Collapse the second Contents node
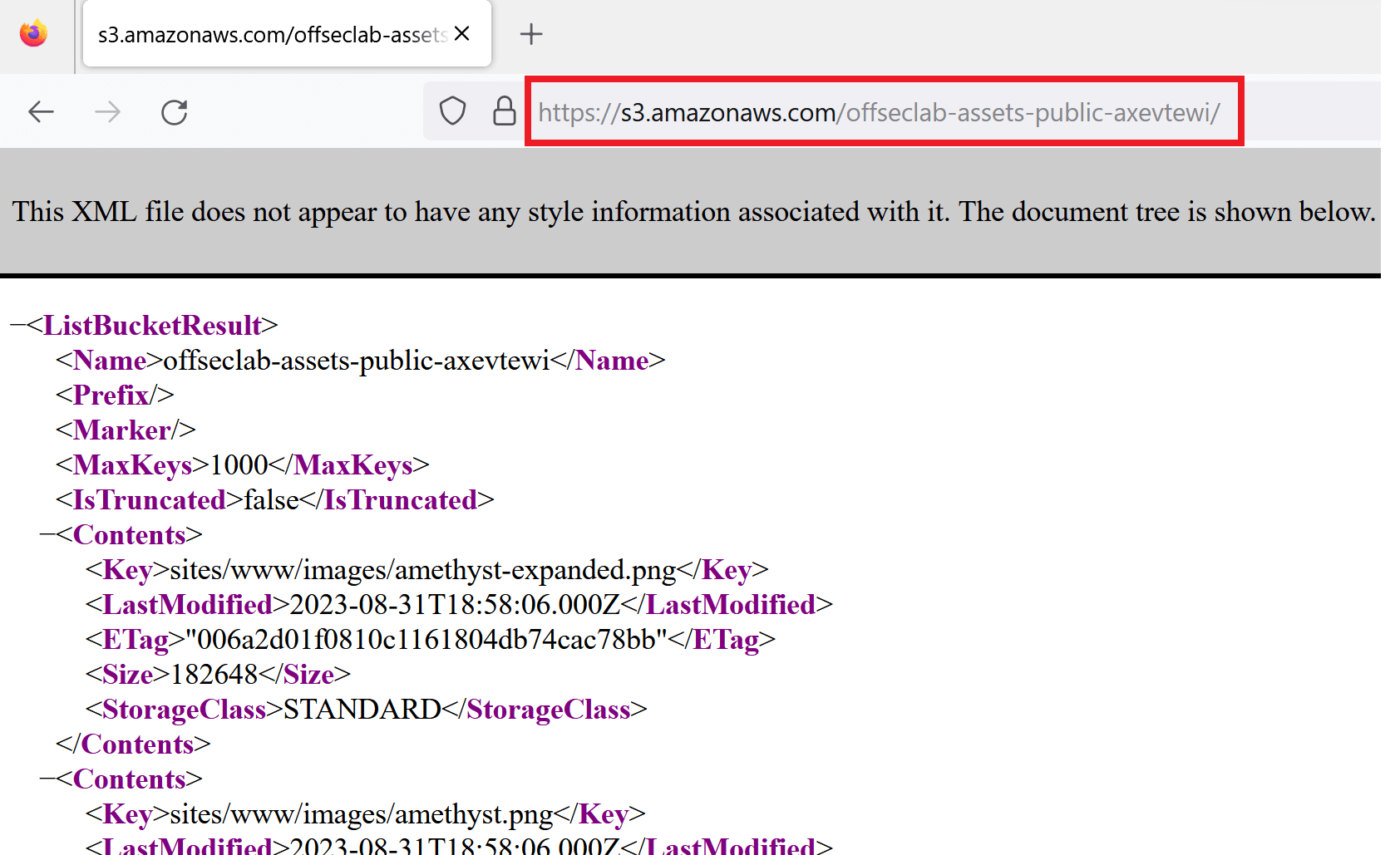 (47, 779)
